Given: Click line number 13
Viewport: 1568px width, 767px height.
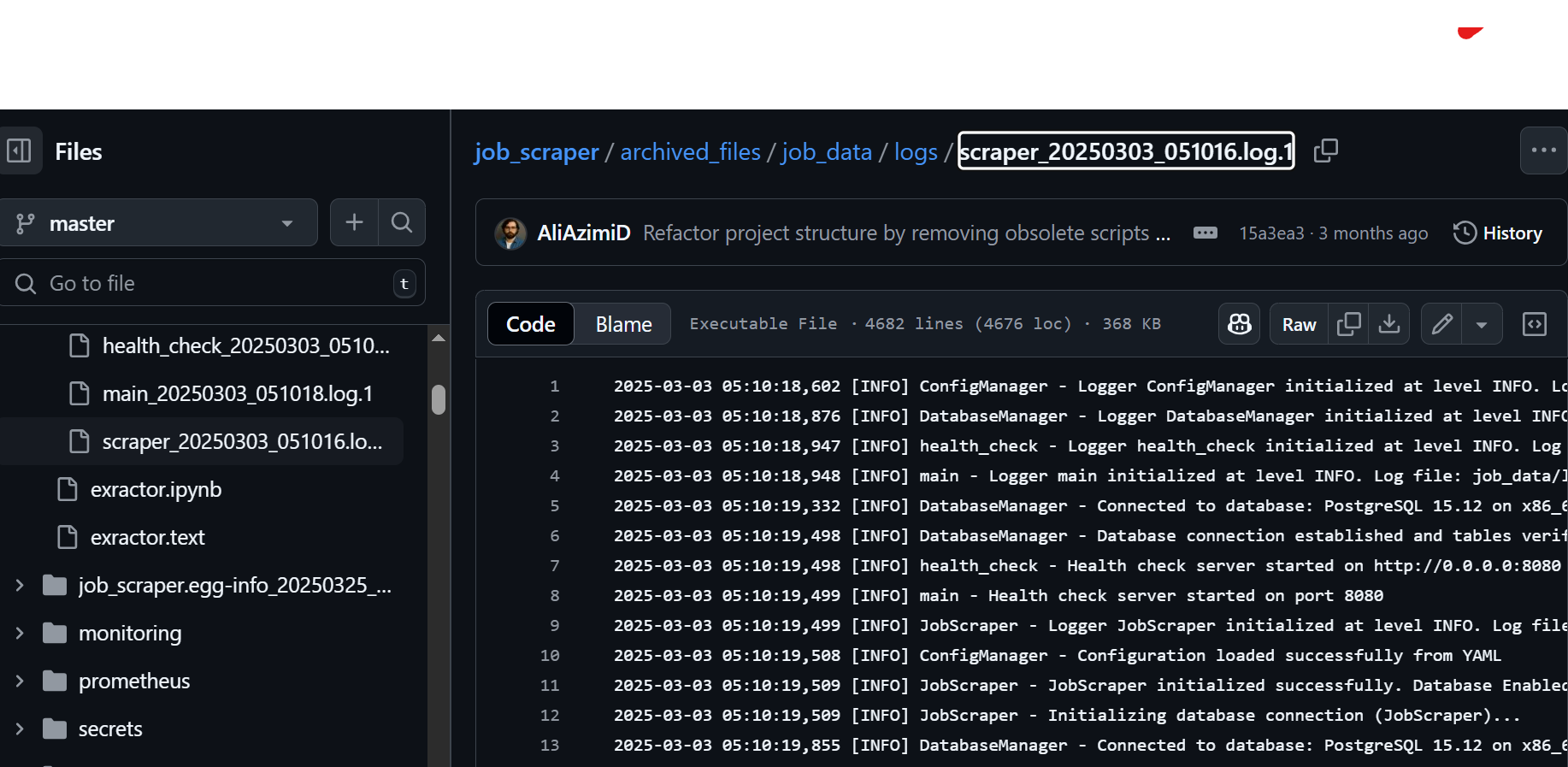Looking at the screenshot, I should 550,745.
